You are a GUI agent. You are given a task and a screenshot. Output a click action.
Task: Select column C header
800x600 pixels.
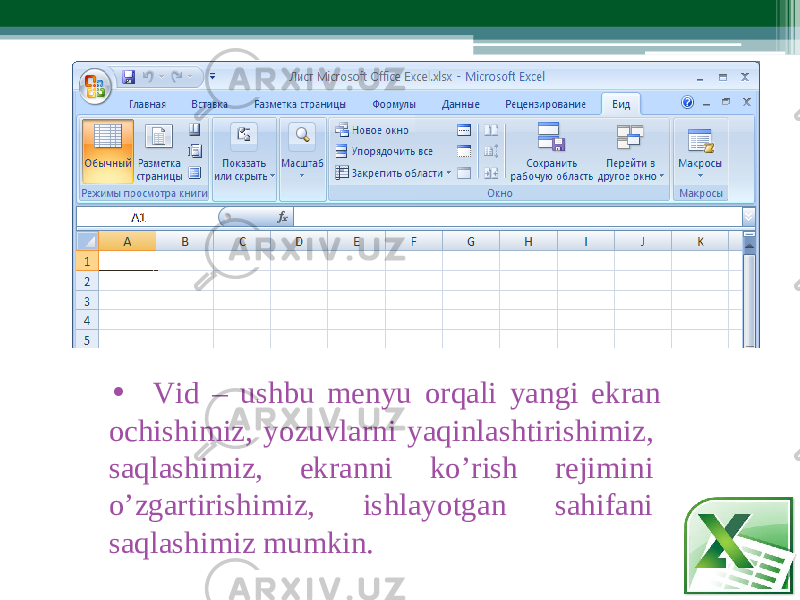(x=242, y=241)
